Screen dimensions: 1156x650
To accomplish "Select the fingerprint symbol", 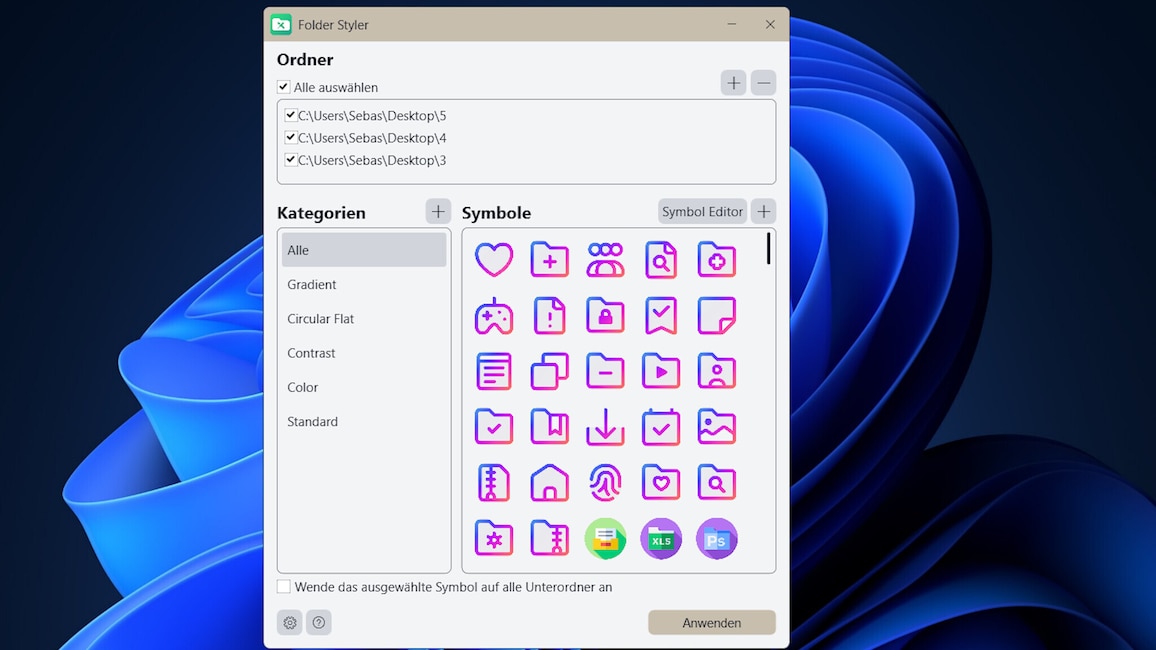I will tap(605, 483).
